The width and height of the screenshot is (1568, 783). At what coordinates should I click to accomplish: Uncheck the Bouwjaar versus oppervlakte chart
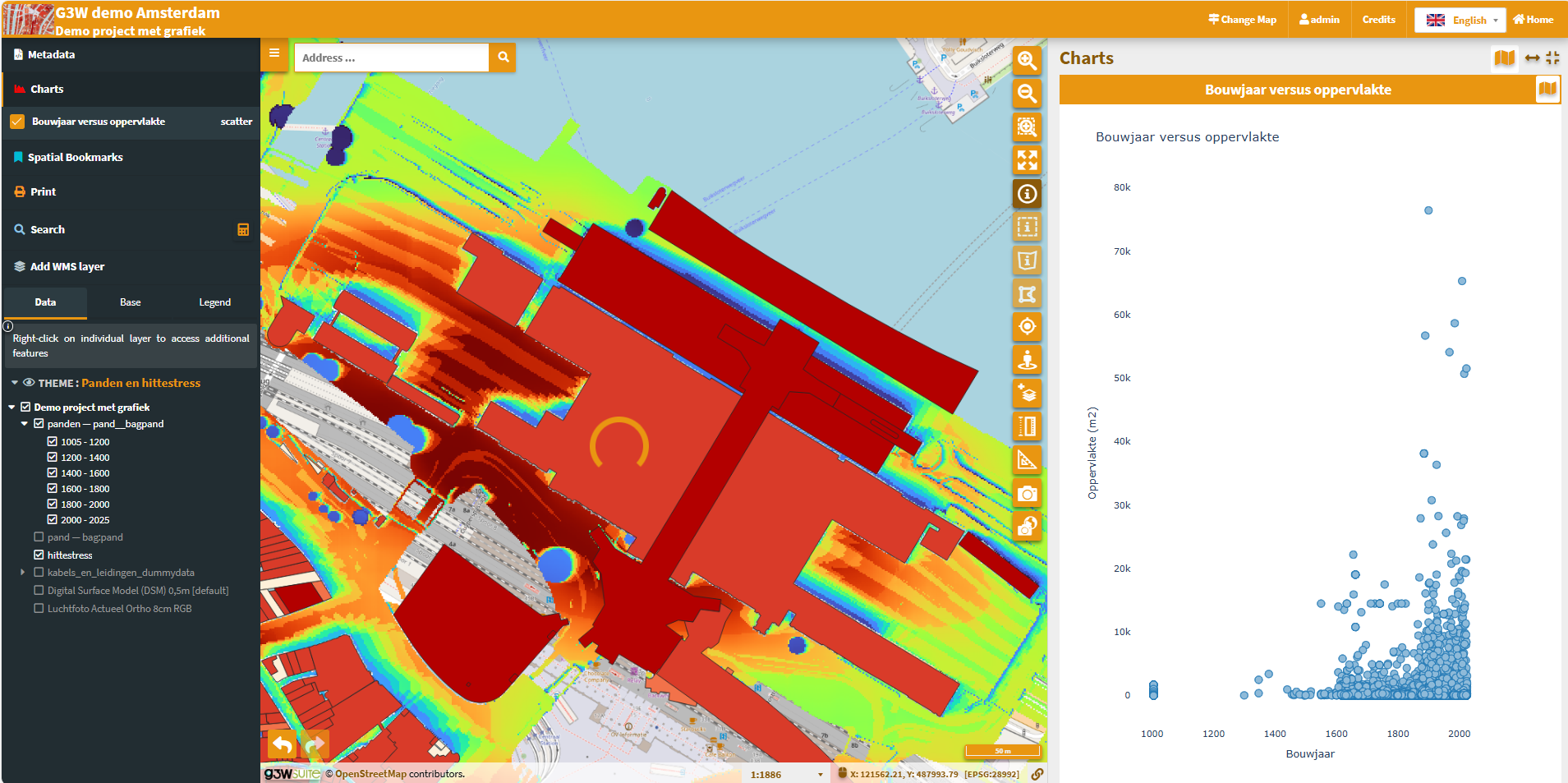17,122
